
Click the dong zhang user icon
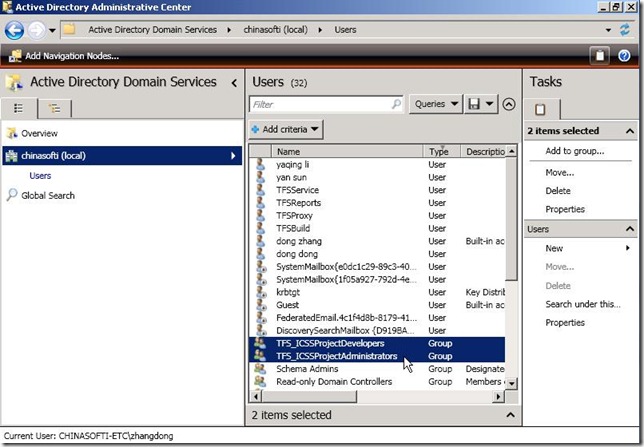(260, 240)
